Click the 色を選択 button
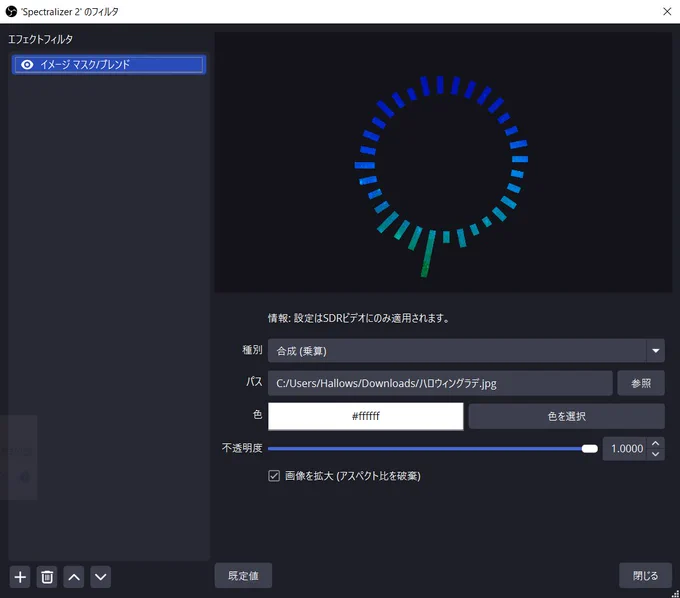 [566, 416]
